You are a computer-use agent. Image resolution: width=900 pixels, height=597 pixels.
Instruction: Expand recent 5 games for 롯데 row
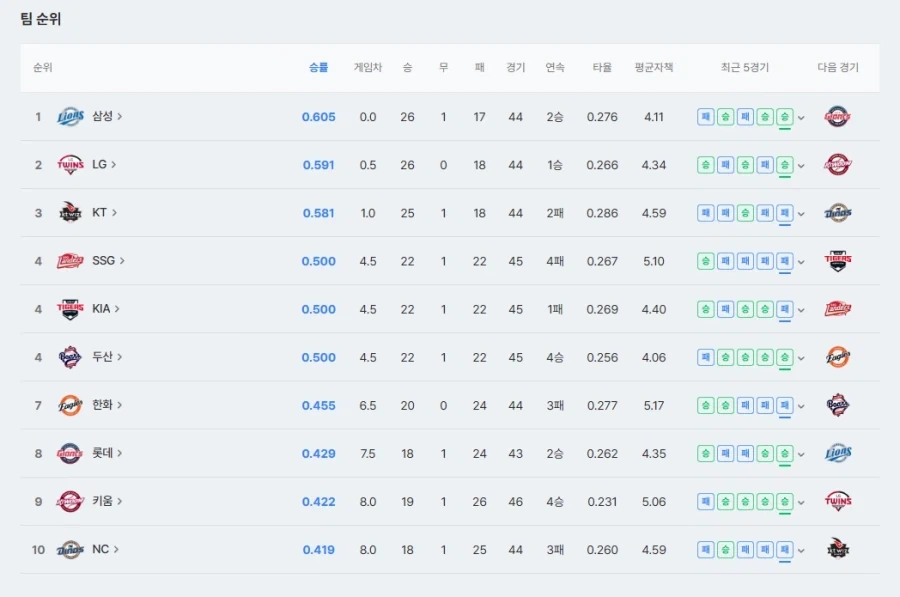[801, 455]
